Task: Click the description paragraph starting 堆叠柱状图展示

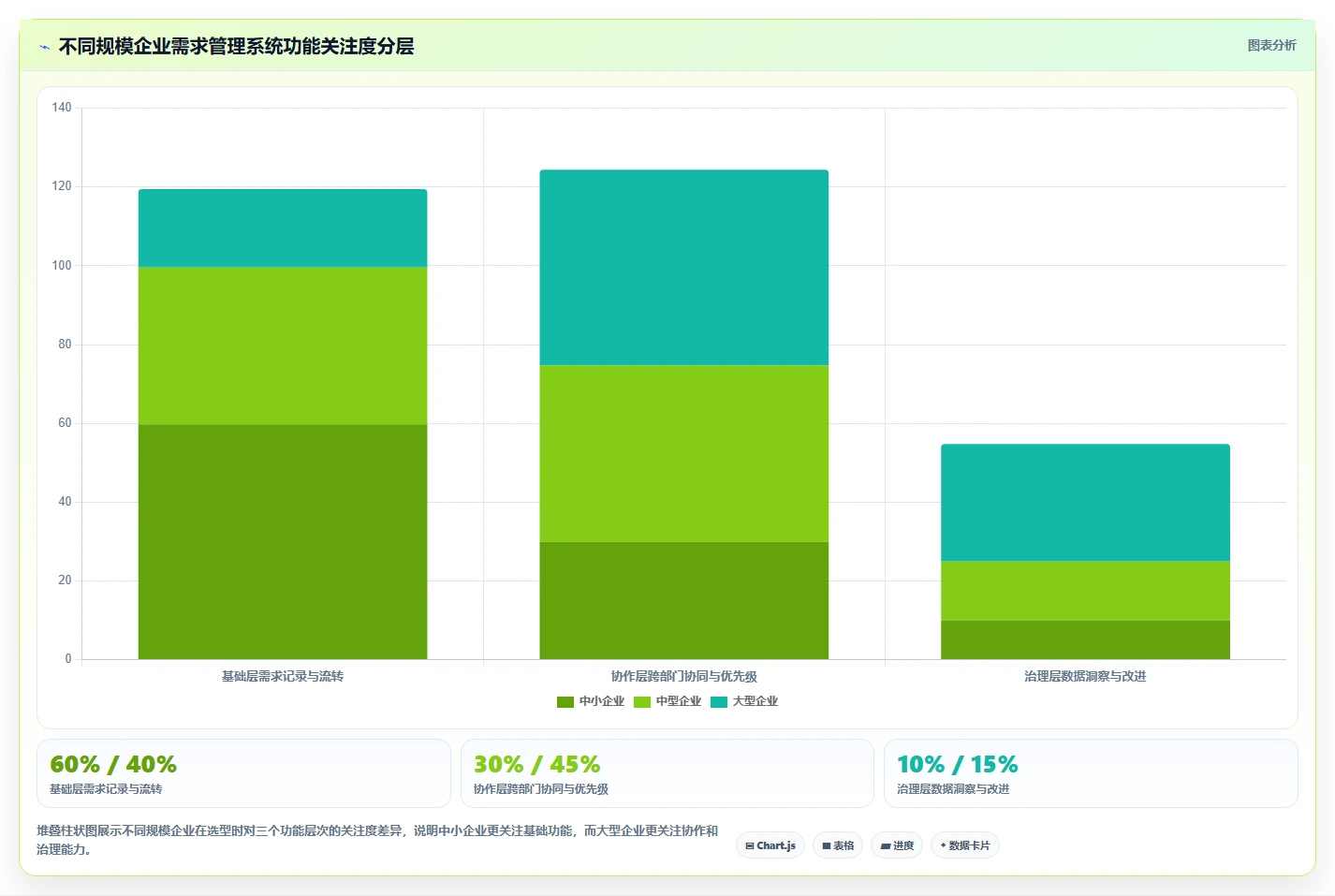Action: [378, 840]
